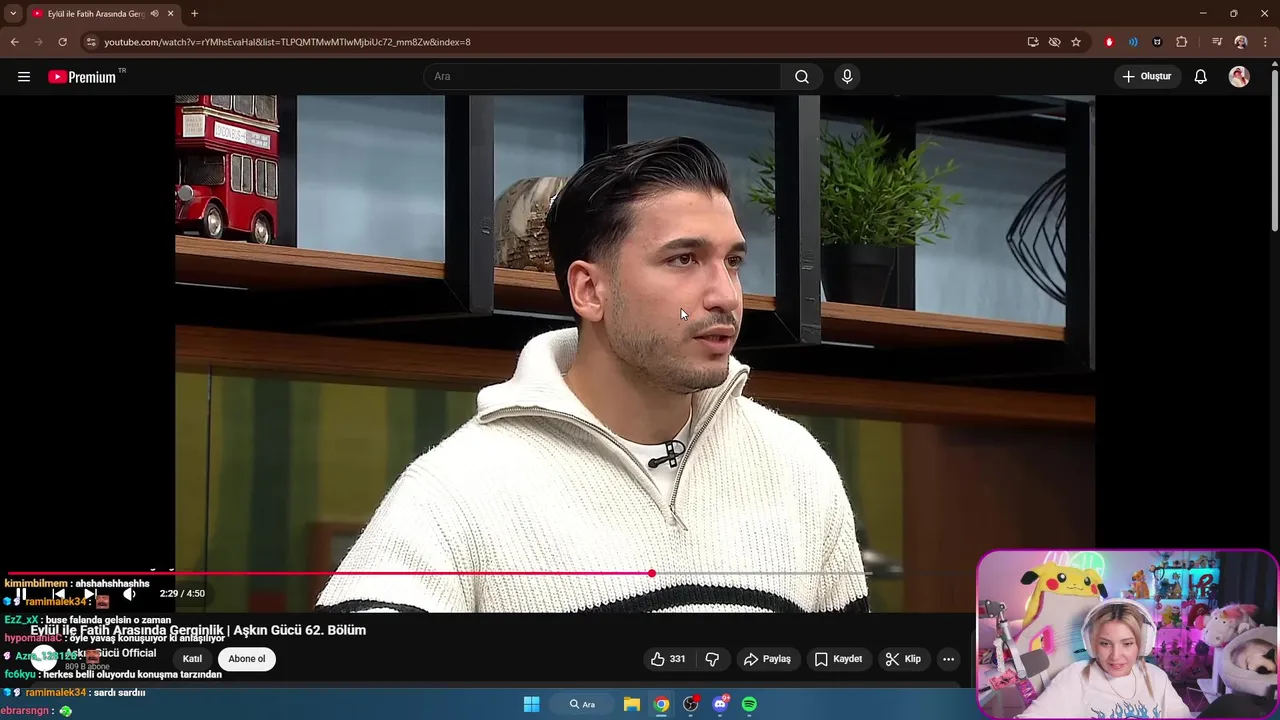Skip to next video in playlist
The width and height of the screenshot is (1280, 720).
pyautogui.click(x=89, y=594)
